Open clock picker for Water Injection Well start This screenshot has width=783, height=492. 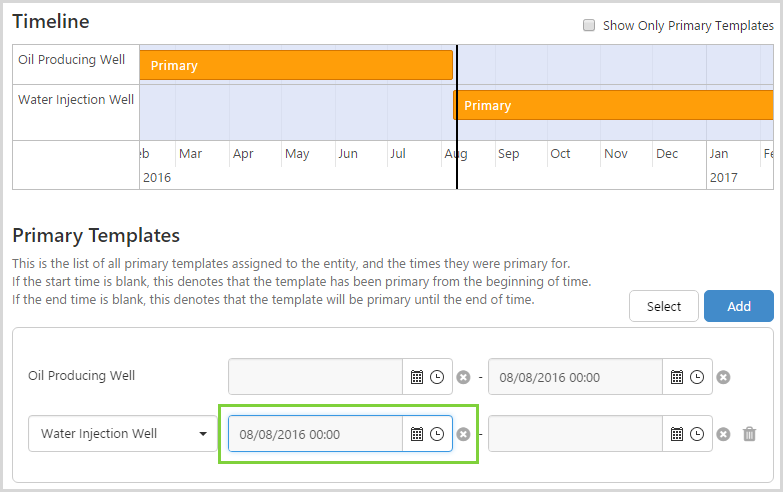pos(437,434)
